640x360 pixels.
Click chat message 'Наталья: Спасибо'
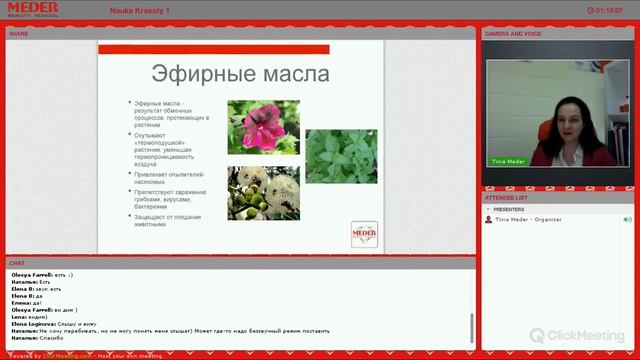point(38,338)
